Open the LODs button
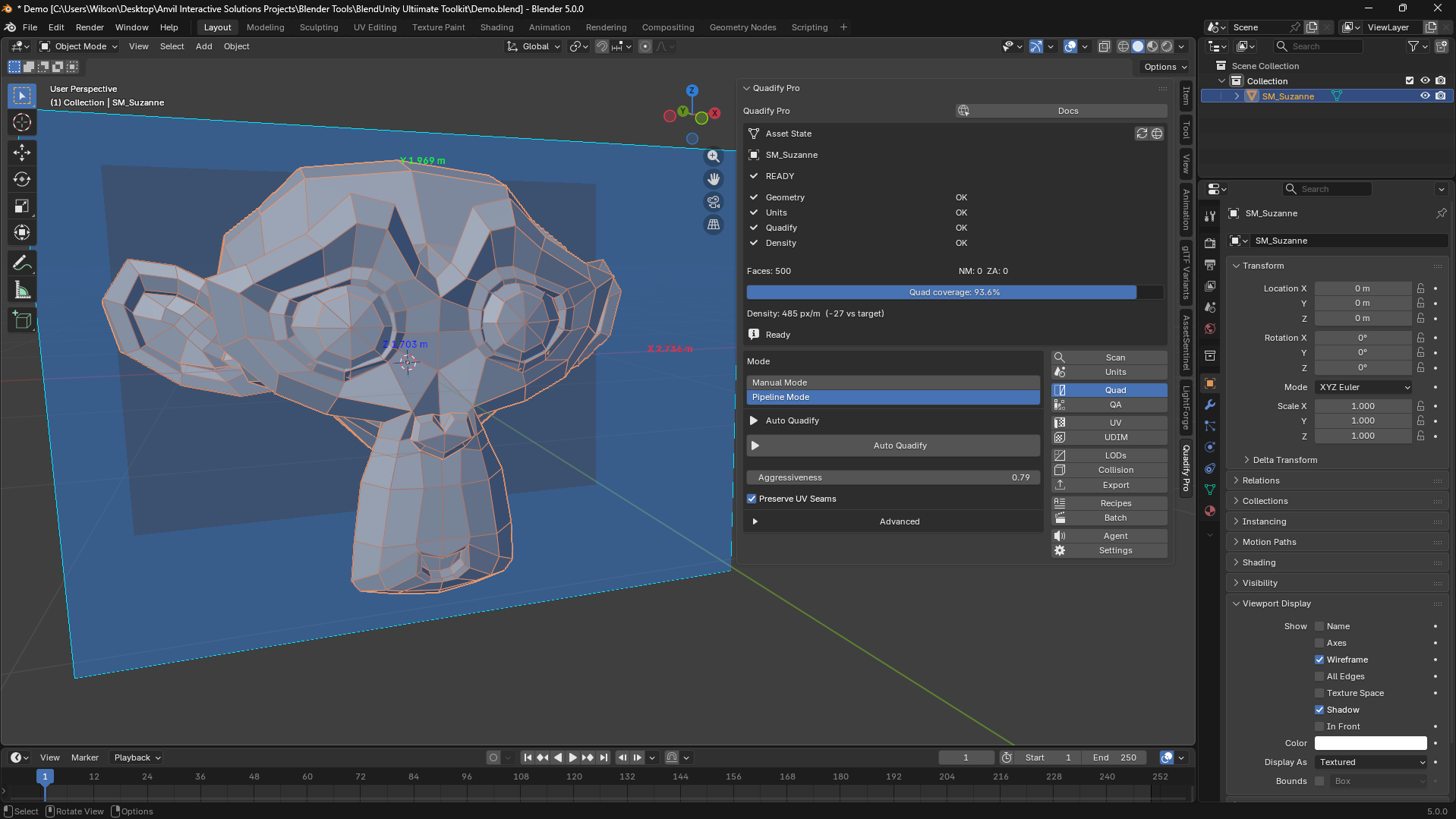1456x819 pixels. (x=1109, y=455)
